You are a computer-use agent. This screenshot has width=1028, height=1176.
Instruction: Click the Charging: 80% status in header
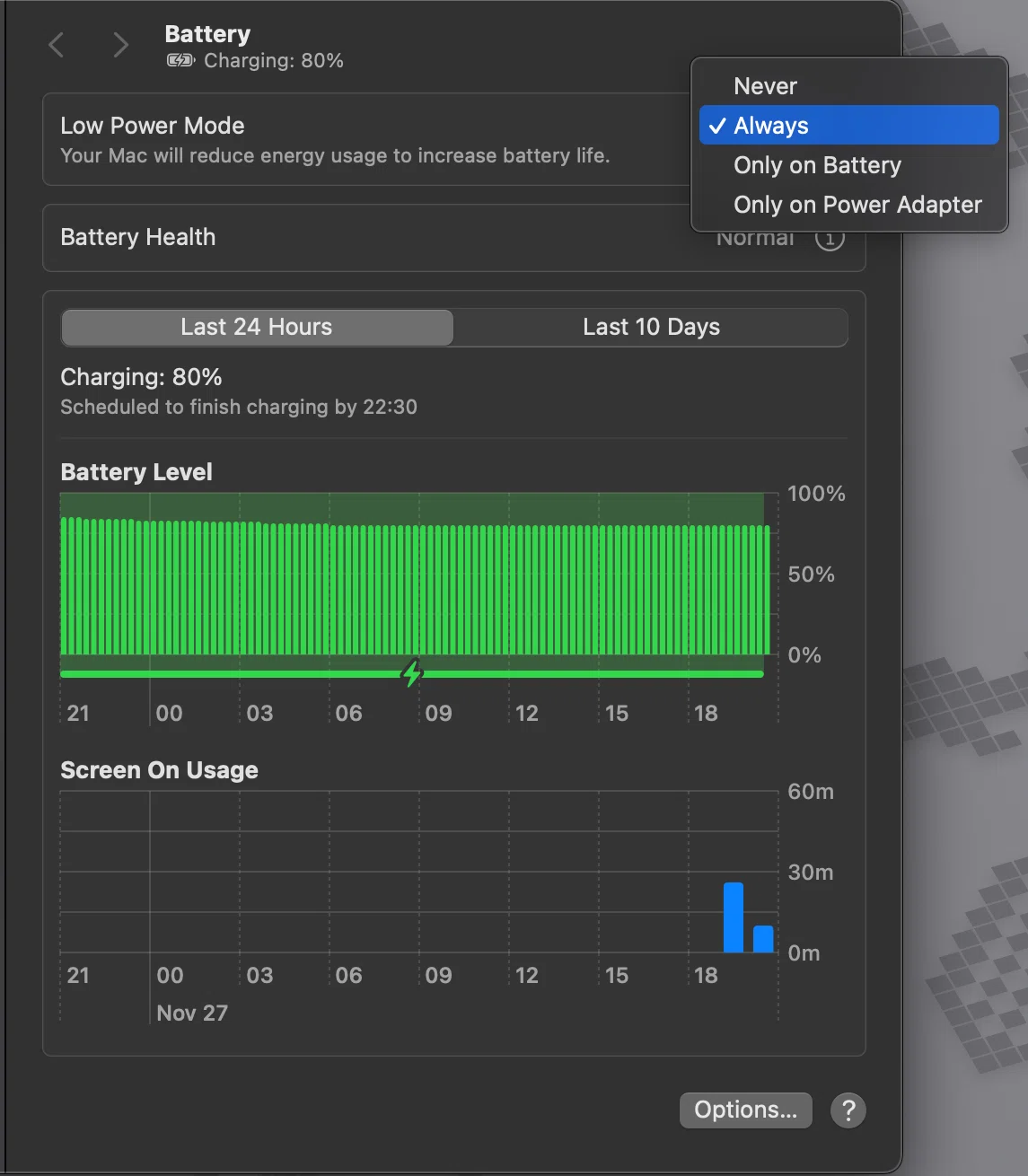[x=274, y=61]
